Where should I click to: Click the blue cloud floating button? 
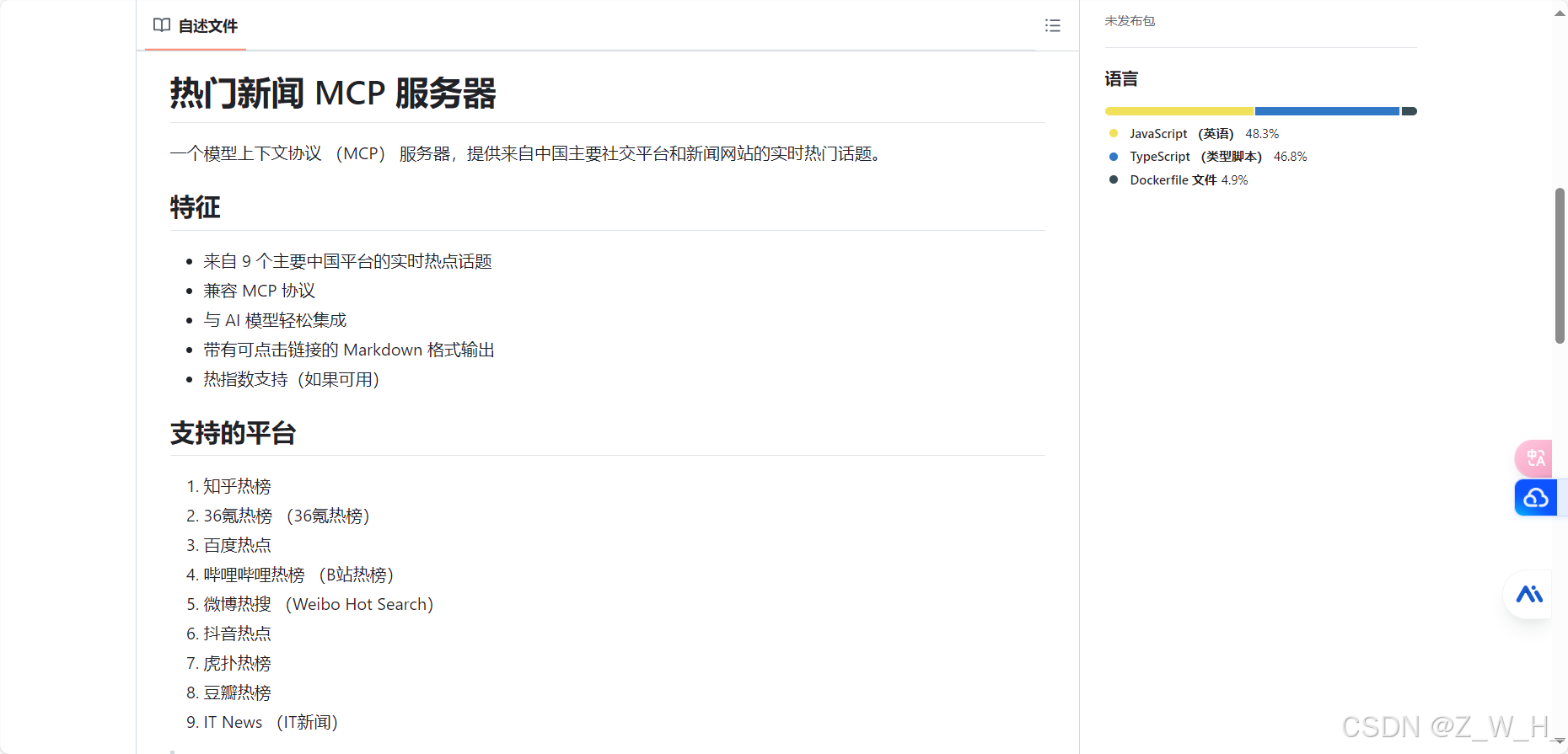1536,498
